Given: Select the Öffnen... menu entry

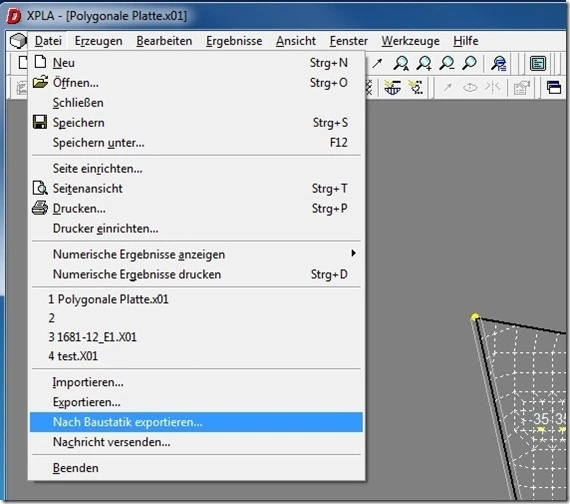Looking at the screenshot, I should point(196,83).
